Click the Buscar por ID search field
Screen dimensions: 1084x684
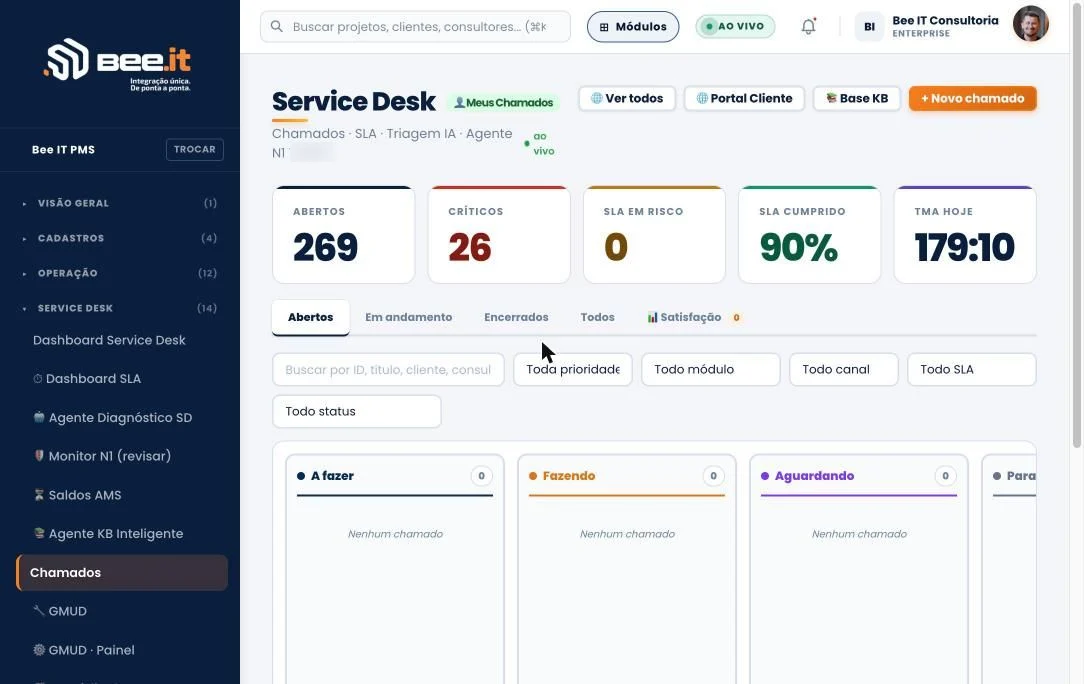[388, 369]
